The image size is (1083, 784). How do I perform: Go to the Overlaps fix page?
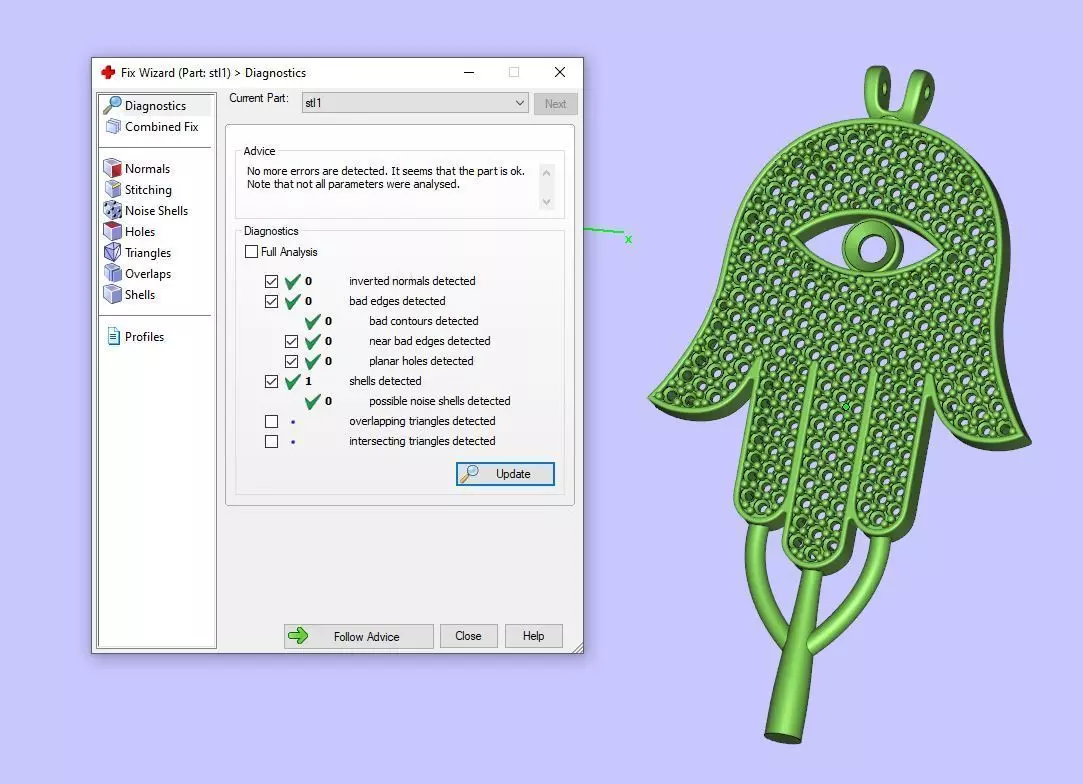(148, 274)
